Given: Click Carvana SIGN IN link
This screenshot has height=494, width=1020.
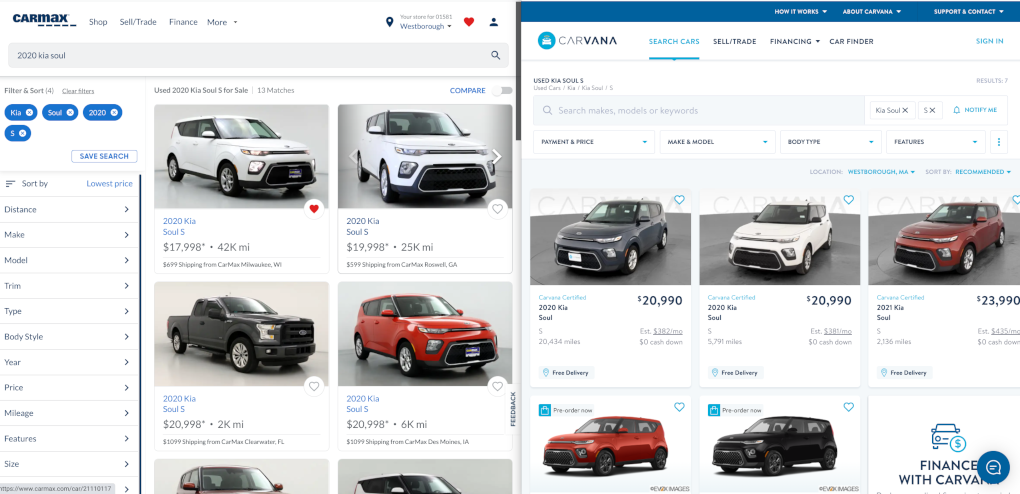Looking at the screenshot, I should pyautogui.click(x=989, y=41).
